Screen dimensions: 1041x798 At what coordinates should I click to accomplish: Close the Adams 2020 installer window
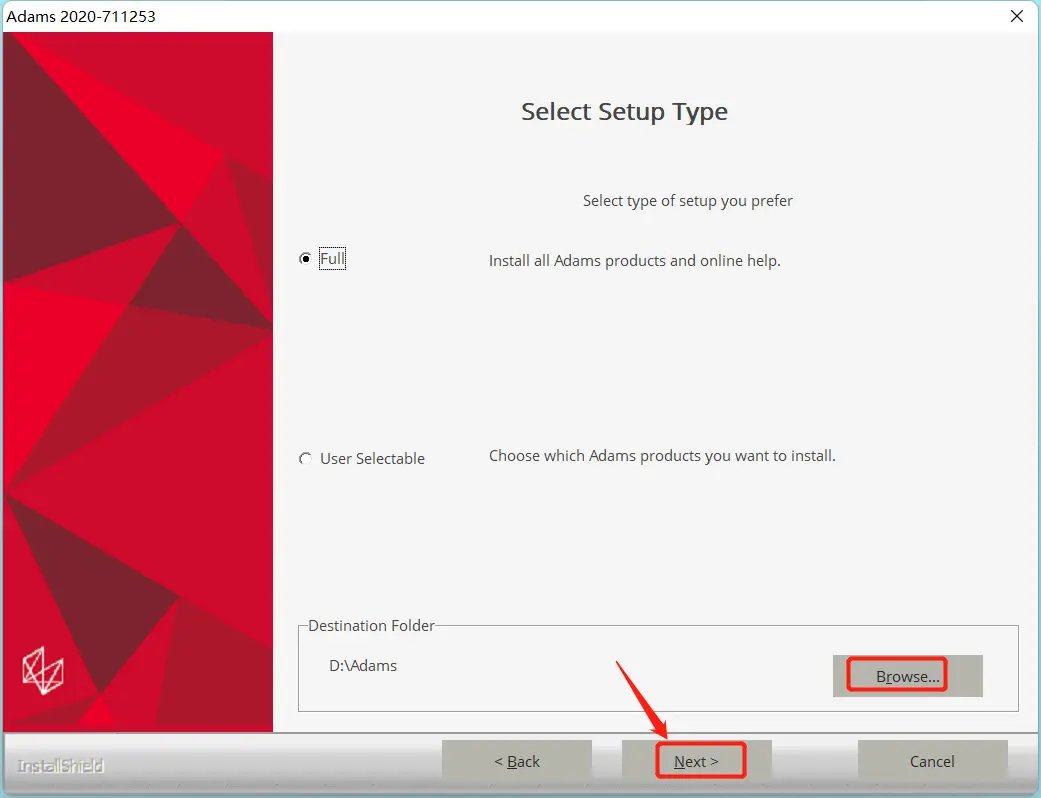(x=1016, y=16)
